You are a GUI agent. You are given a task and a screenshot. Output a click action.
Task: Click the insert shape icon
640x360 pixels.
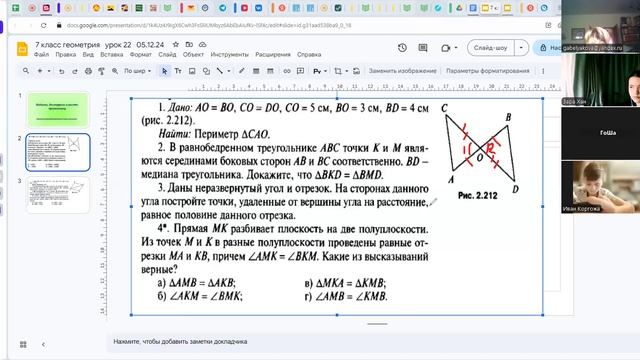(206, 71)
